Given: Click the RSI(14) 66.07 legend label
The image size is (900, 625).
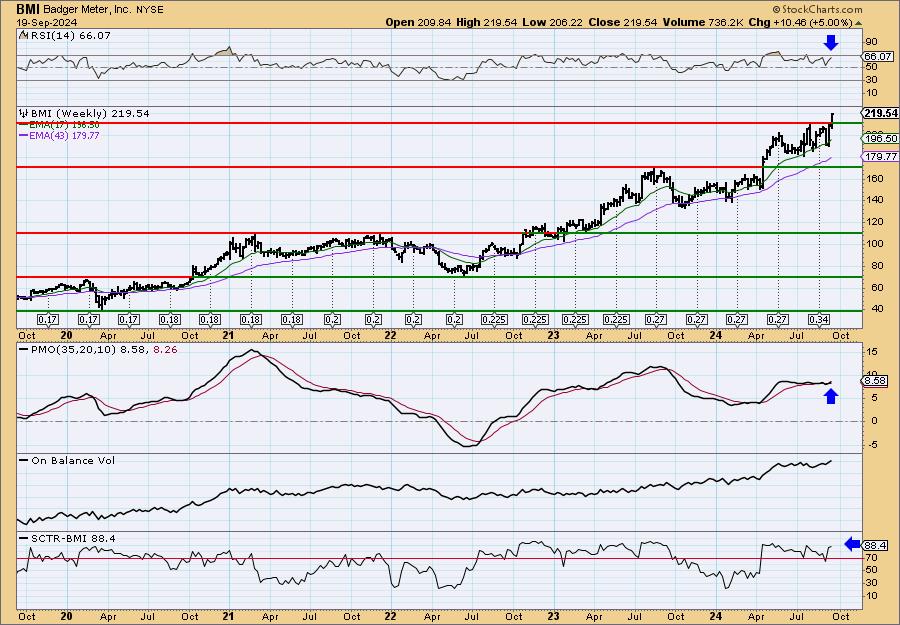Looking at the screenshot, I should [69, 36].
